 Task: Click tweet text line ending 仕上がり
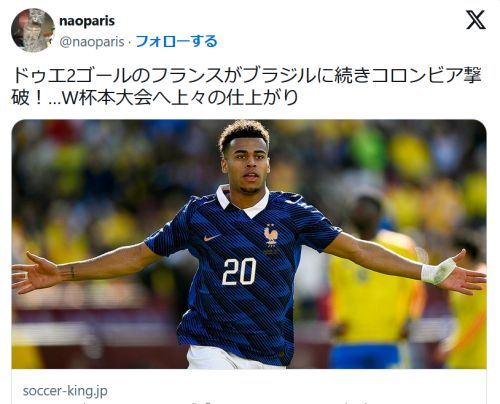pyautogui.click(x=155, y=98)
